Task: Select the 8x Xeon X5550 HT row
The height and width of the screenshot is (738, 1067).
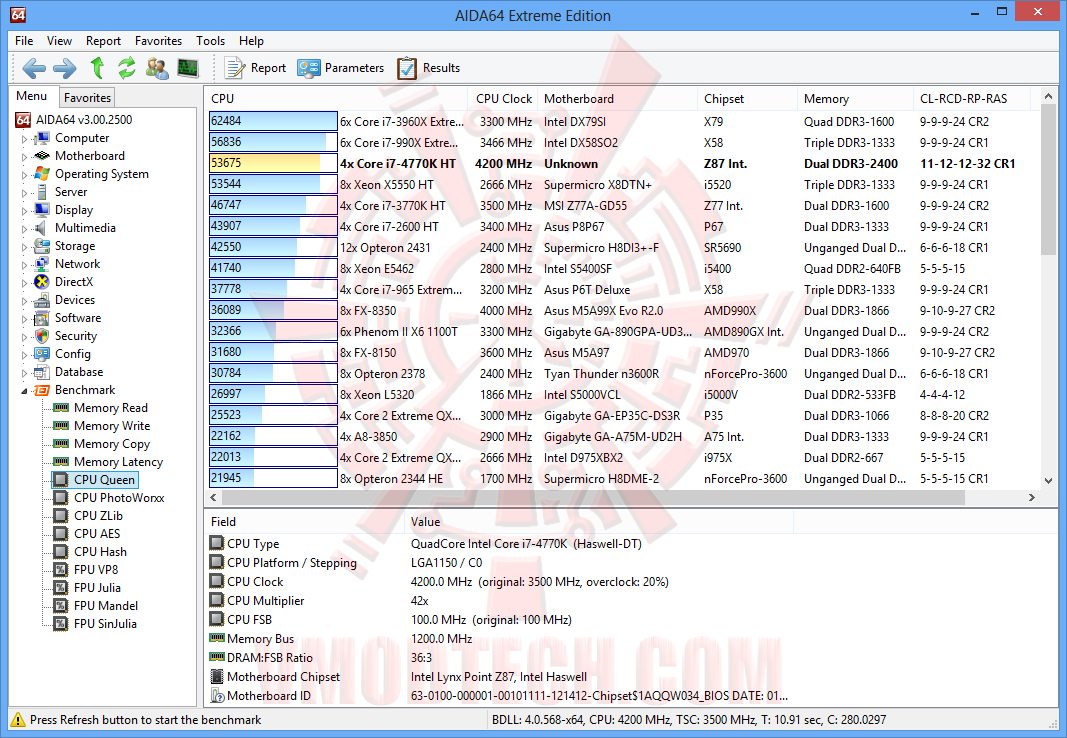Action: click(x=623, y=184)
